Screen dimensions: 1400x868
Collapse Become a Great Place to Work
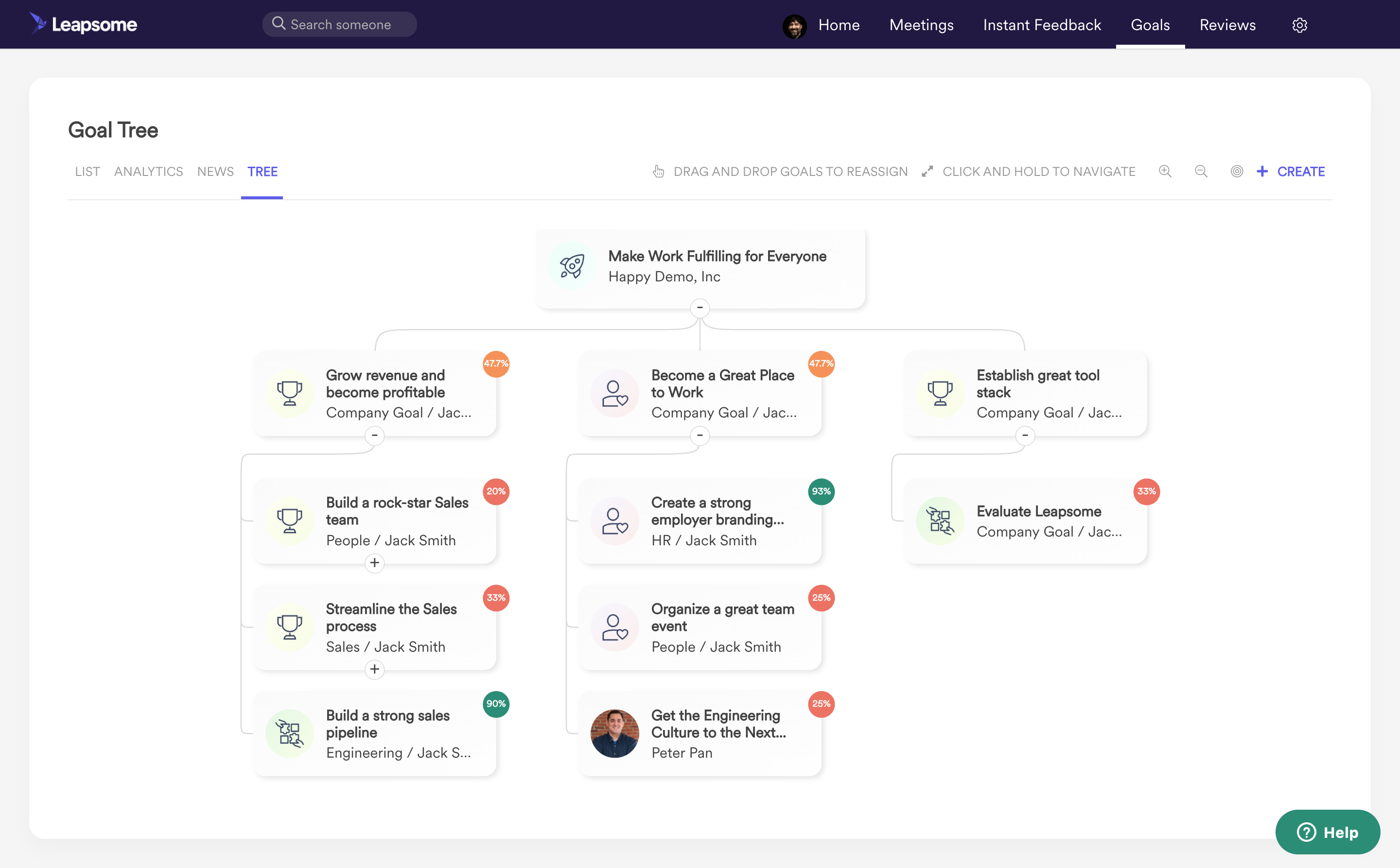click(700, 435)
